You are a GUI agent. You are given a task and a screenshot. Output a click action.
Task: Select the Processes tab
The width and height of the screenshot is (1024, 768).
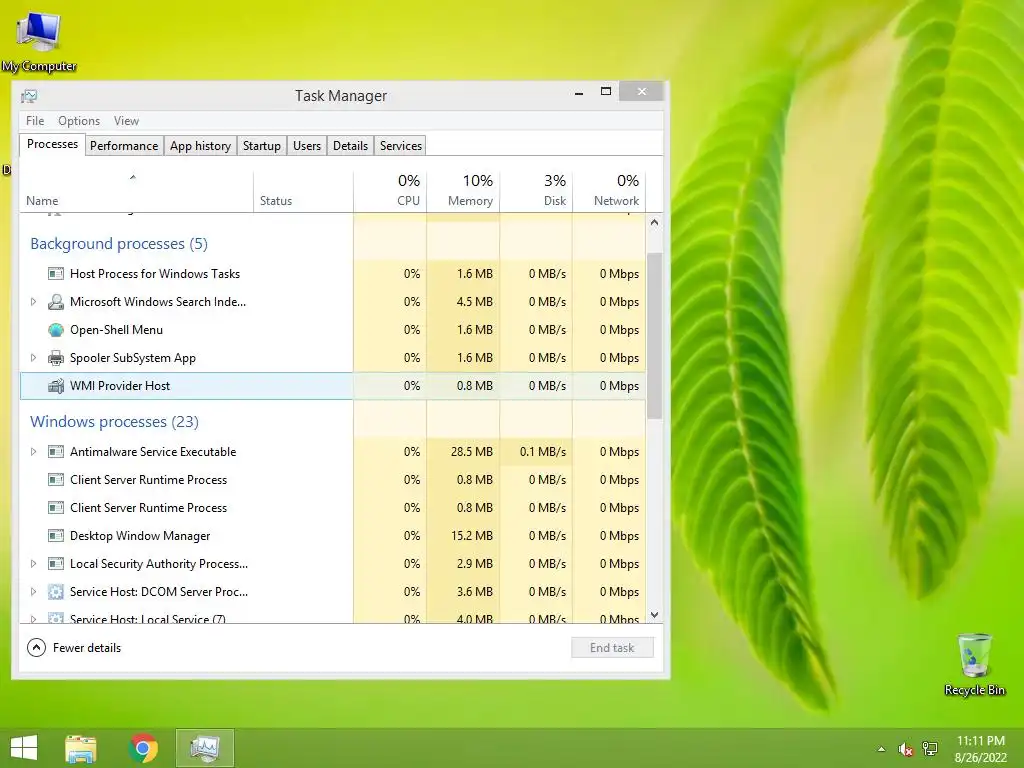tap(52, 144)
